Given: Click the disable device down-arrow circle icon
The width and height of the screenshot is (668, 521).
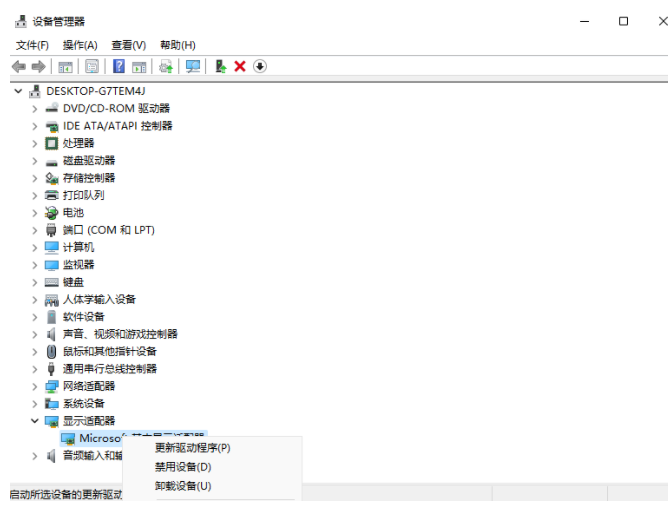Looking at the screenshot, I should (x=260, y=66).
